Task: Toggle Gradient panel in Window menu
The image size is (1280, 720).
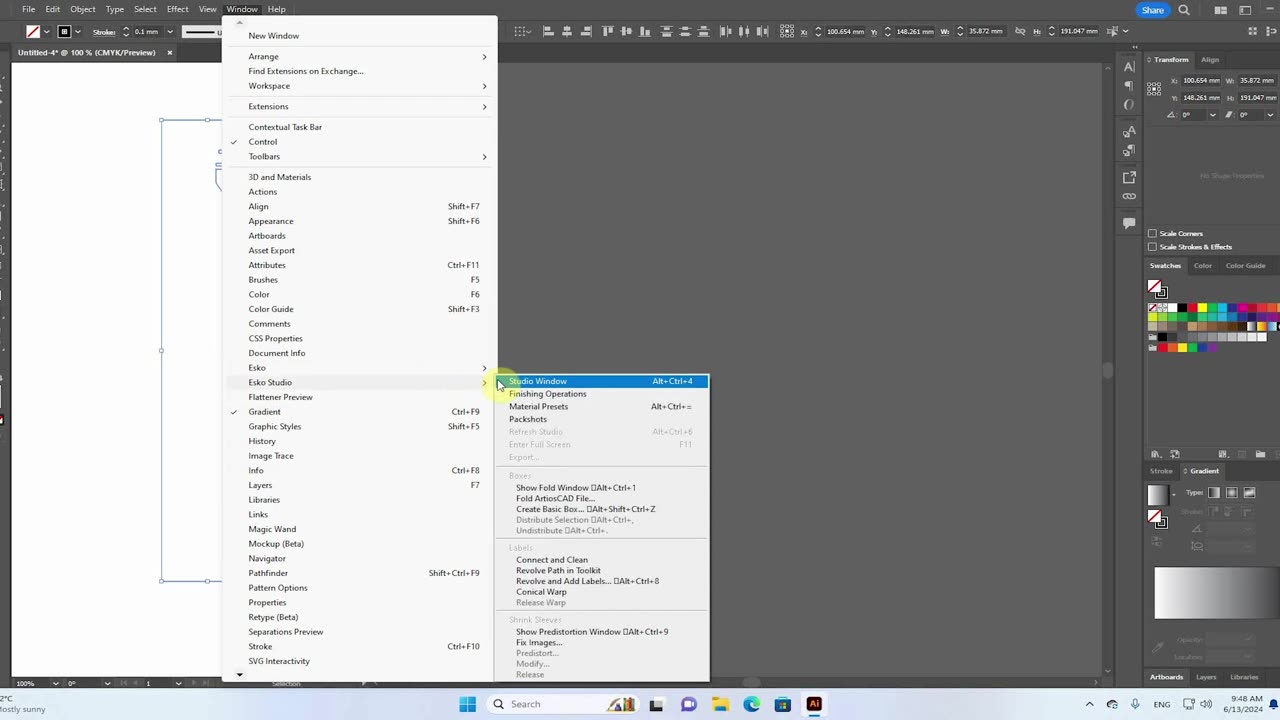Action: point(360,412)
